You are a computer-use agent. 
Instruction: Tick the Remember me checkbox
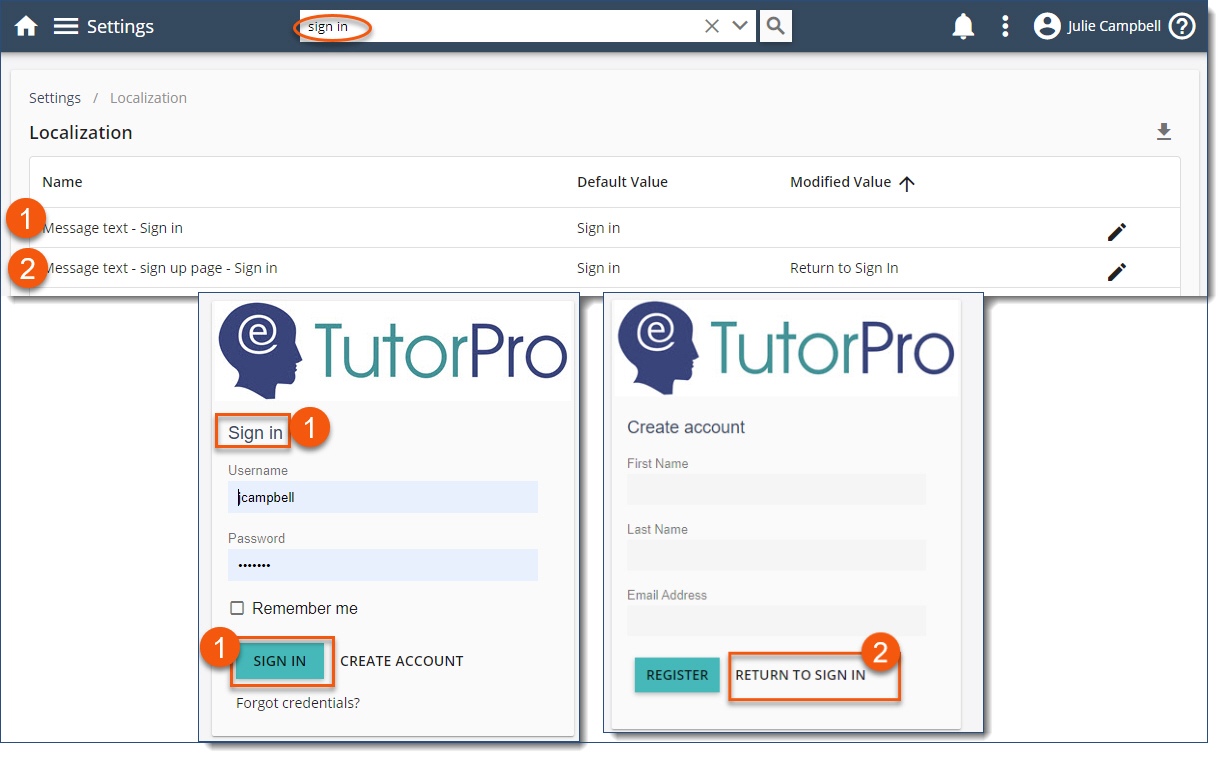[237, 608]
